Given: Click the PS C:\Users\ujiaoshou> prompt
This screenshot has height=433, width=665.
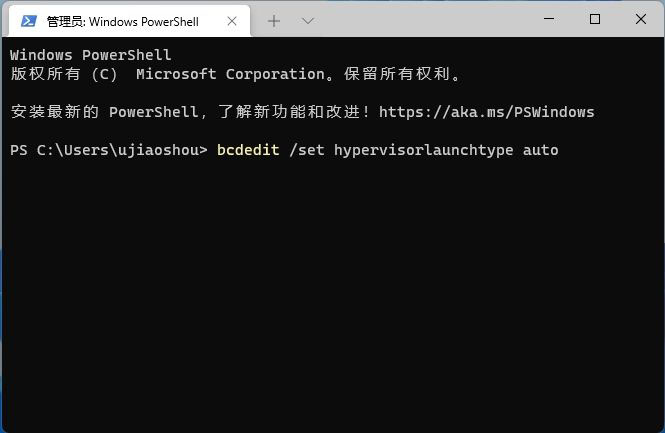Looking at the screenshot, I should click(108, 150).
